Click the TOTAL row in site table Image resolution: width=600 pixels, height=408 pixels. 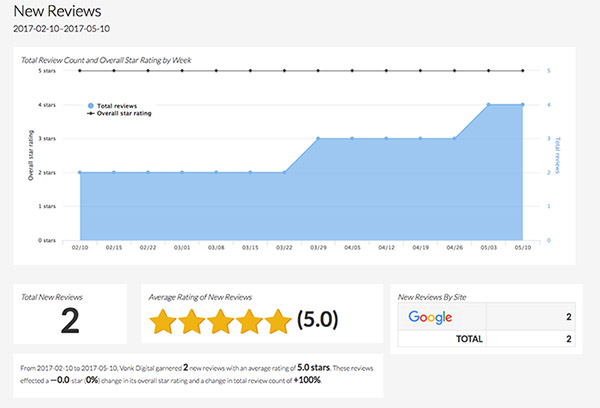[486, 339]
